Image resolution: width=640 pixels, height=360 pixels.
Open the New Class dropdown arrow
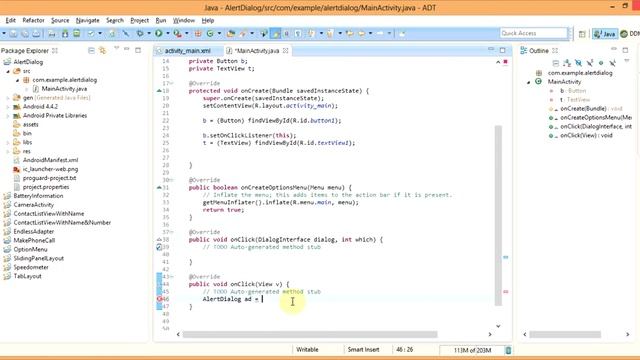pos(219,33)
